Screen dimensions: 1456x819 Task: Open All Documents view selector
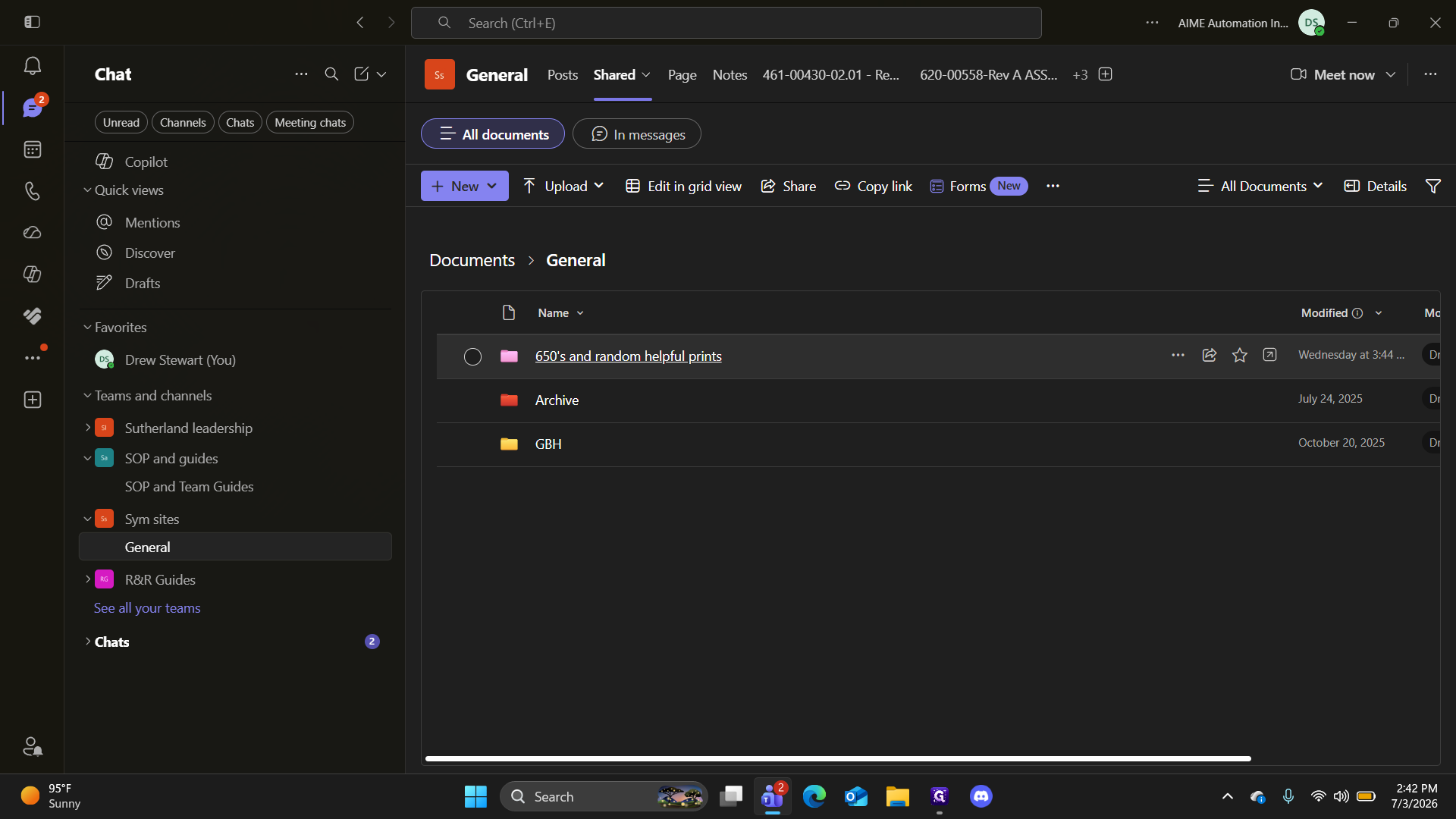tap(1260, 186)
